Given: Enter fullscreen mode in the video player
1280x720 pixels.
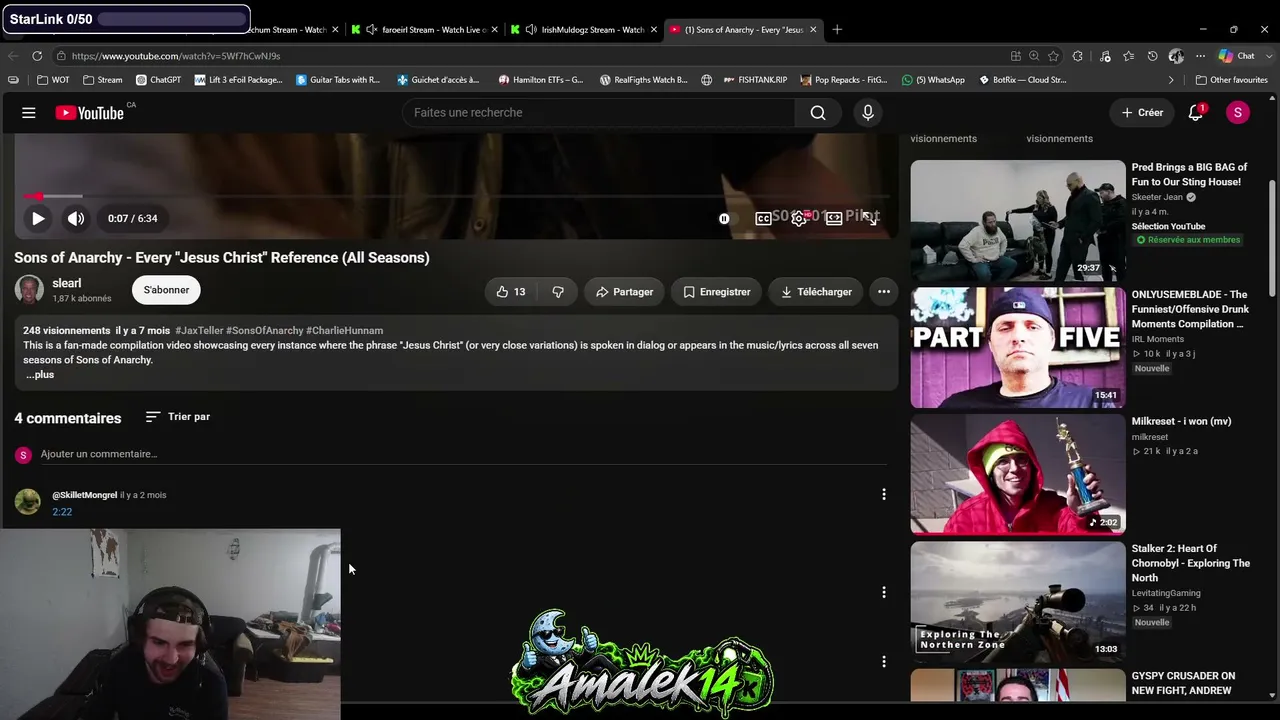Looking at the screenshot, I should [x=870, y=218].
